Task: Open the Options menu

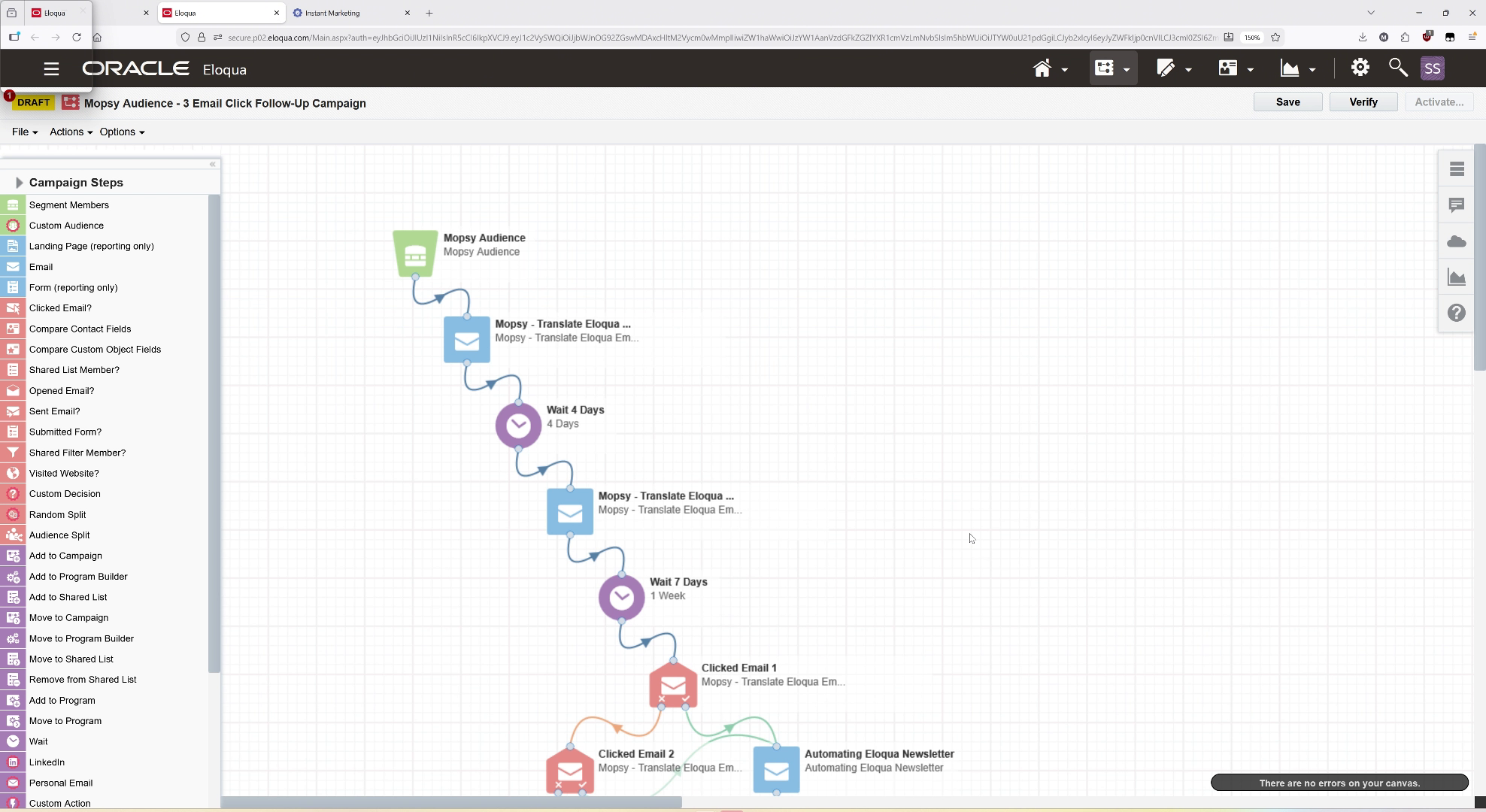Action: [122, 132]
